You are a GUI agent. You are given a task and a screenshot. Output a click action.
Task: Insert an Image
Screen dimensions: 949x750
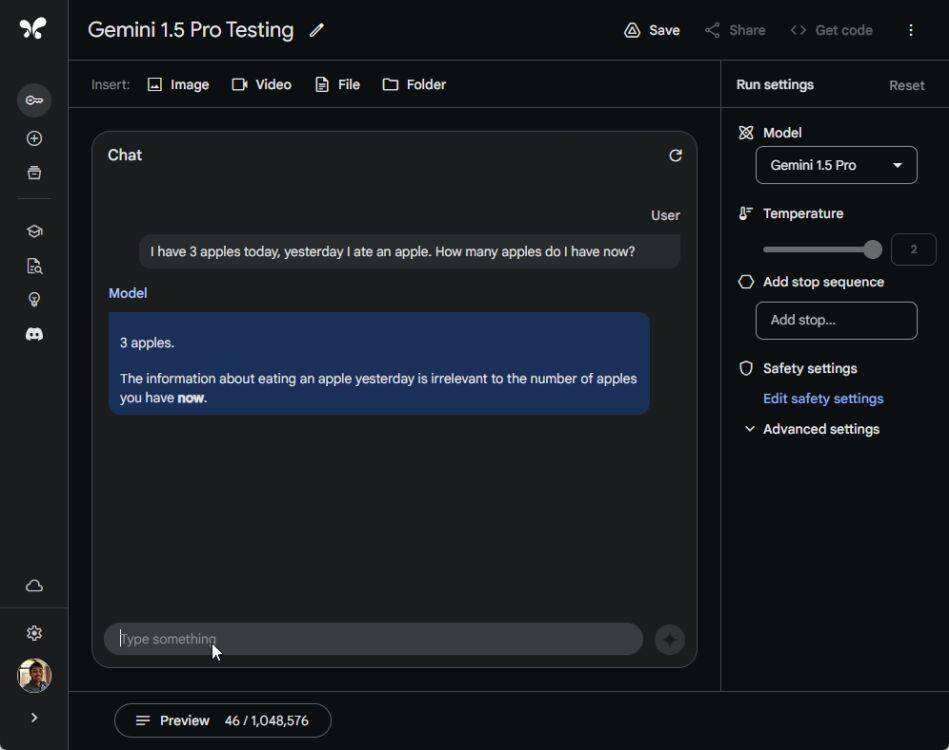tap(179, 85)
